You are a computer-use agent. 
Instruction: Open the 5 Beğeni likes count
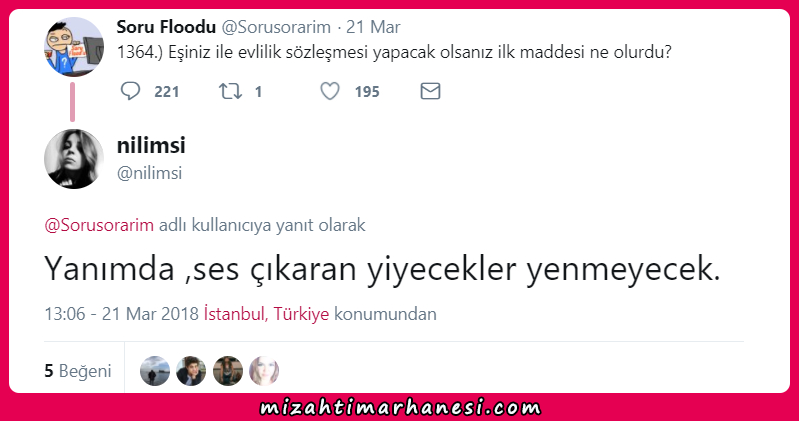point(77,371)
